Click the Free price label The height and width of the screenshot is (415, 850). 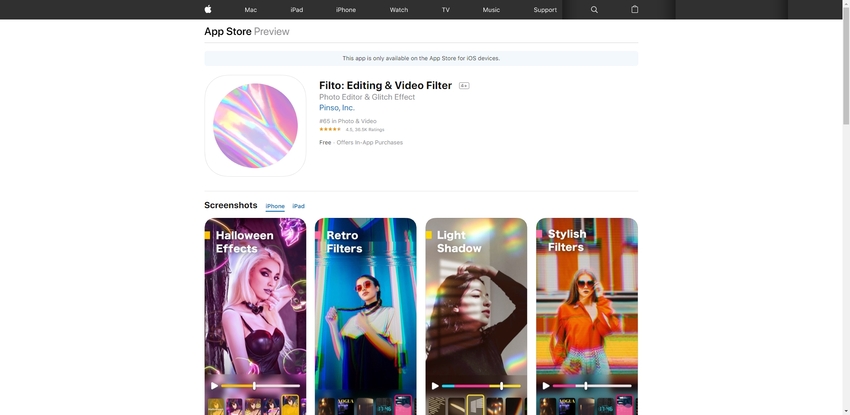pyautogui.click(x=325, y=142)
